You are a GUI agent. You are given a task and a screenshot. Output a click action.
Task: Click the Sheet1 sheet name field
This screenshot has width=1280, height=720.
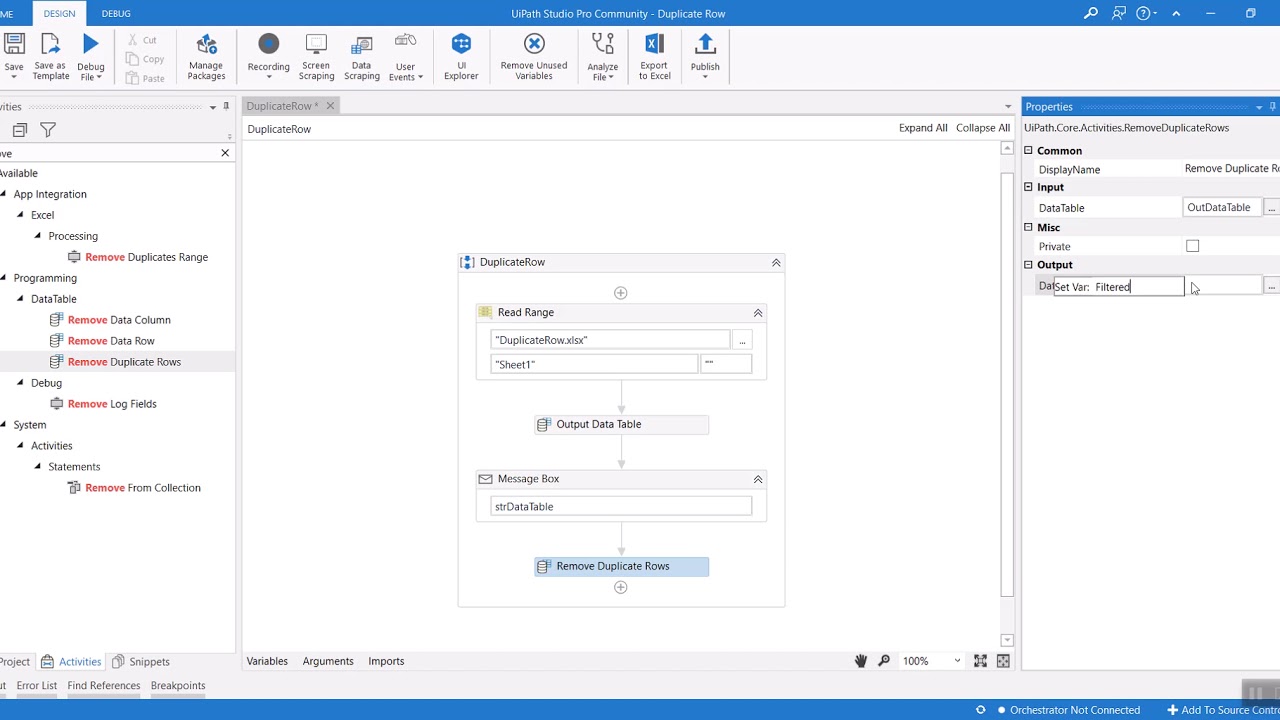pos(594,365)
